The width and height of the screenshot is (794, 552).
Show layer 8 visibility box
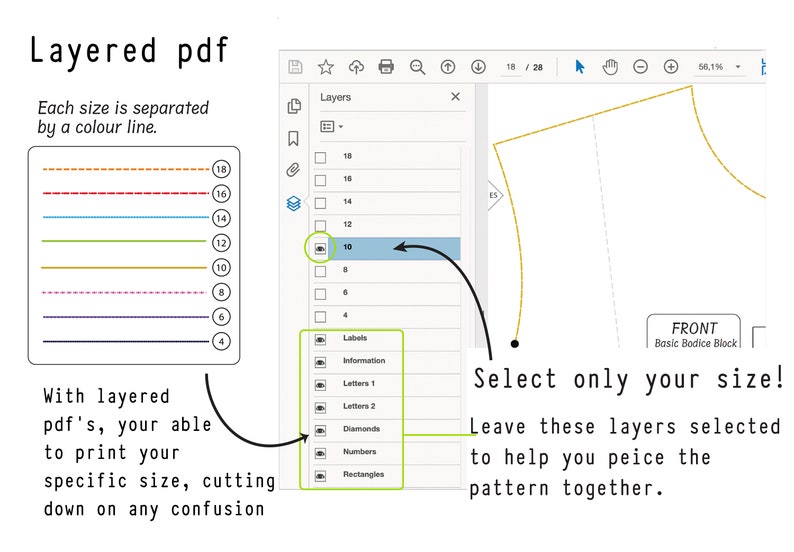(321, 271)
